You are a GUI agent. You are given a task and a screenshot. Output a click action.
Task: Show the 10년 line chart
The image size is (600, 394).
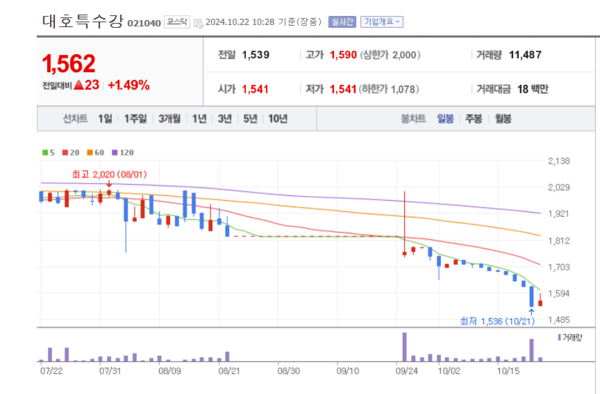278,119
